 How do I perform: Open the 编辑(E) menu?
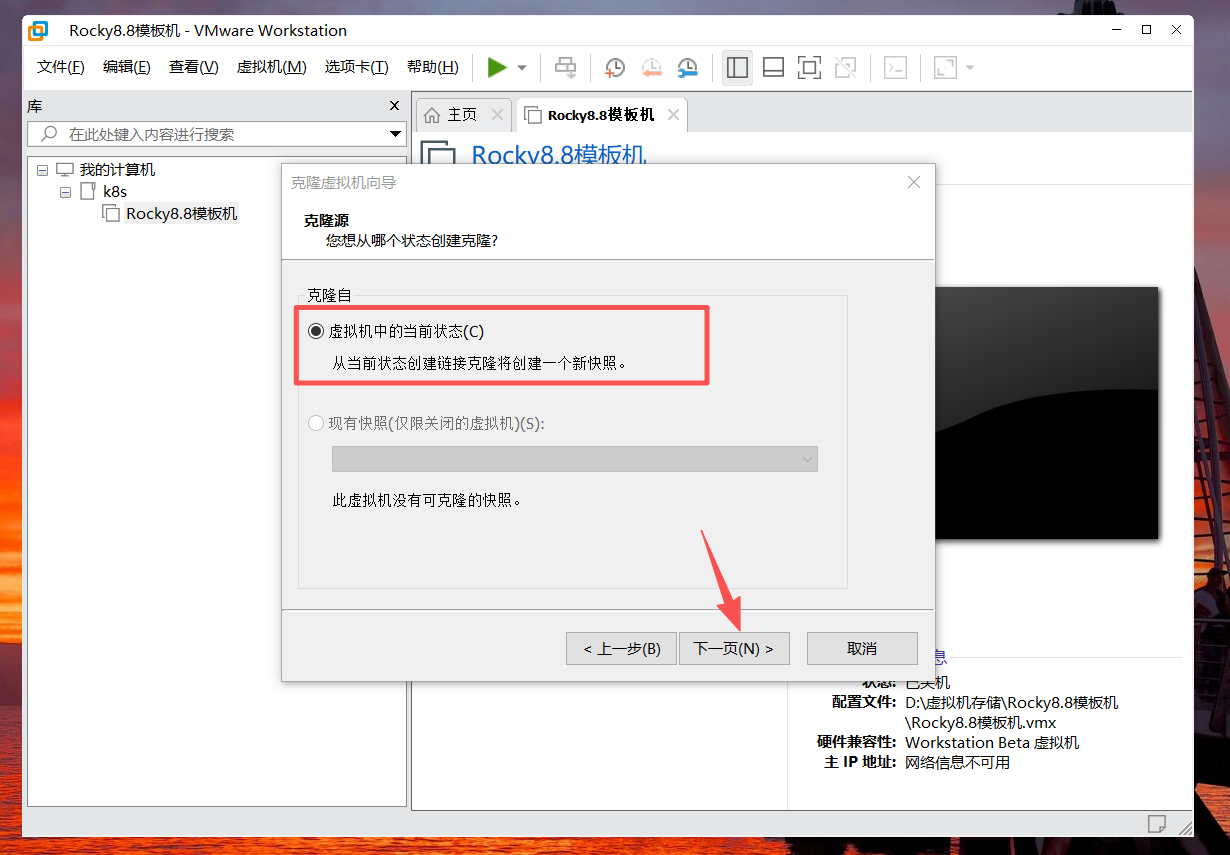coord(127,67)
